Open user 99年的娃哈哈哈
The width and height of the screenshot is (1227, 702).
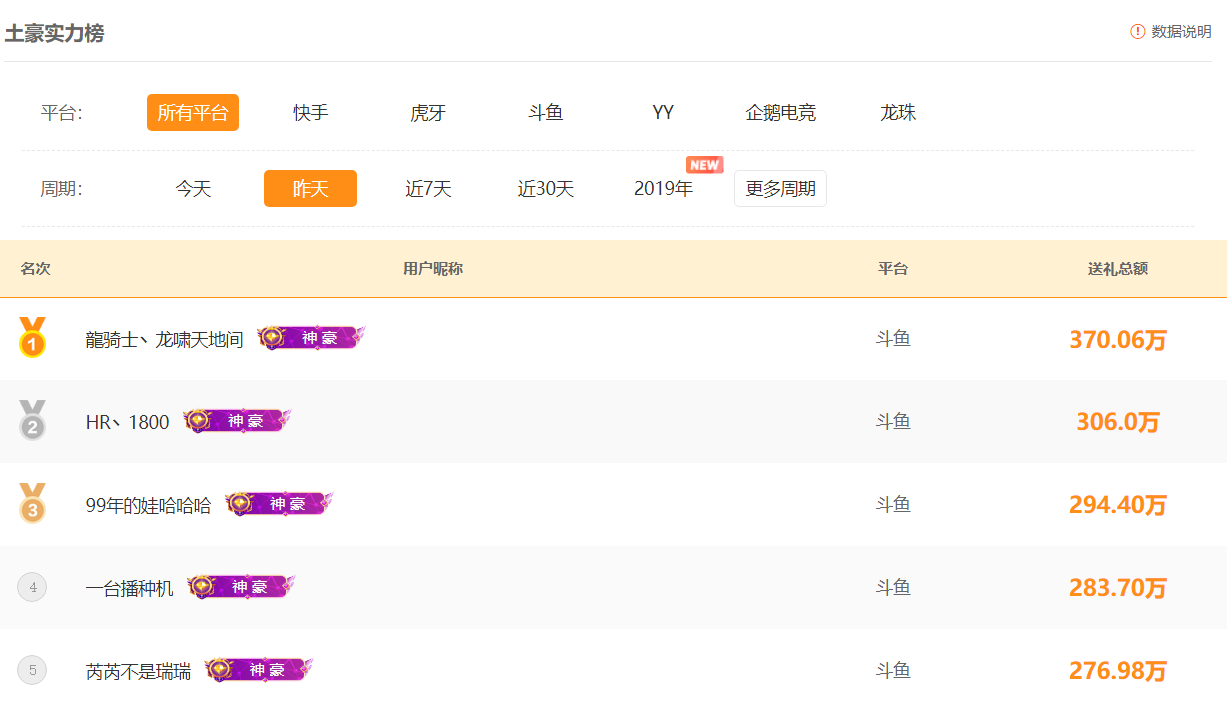[x=149, y=505]
